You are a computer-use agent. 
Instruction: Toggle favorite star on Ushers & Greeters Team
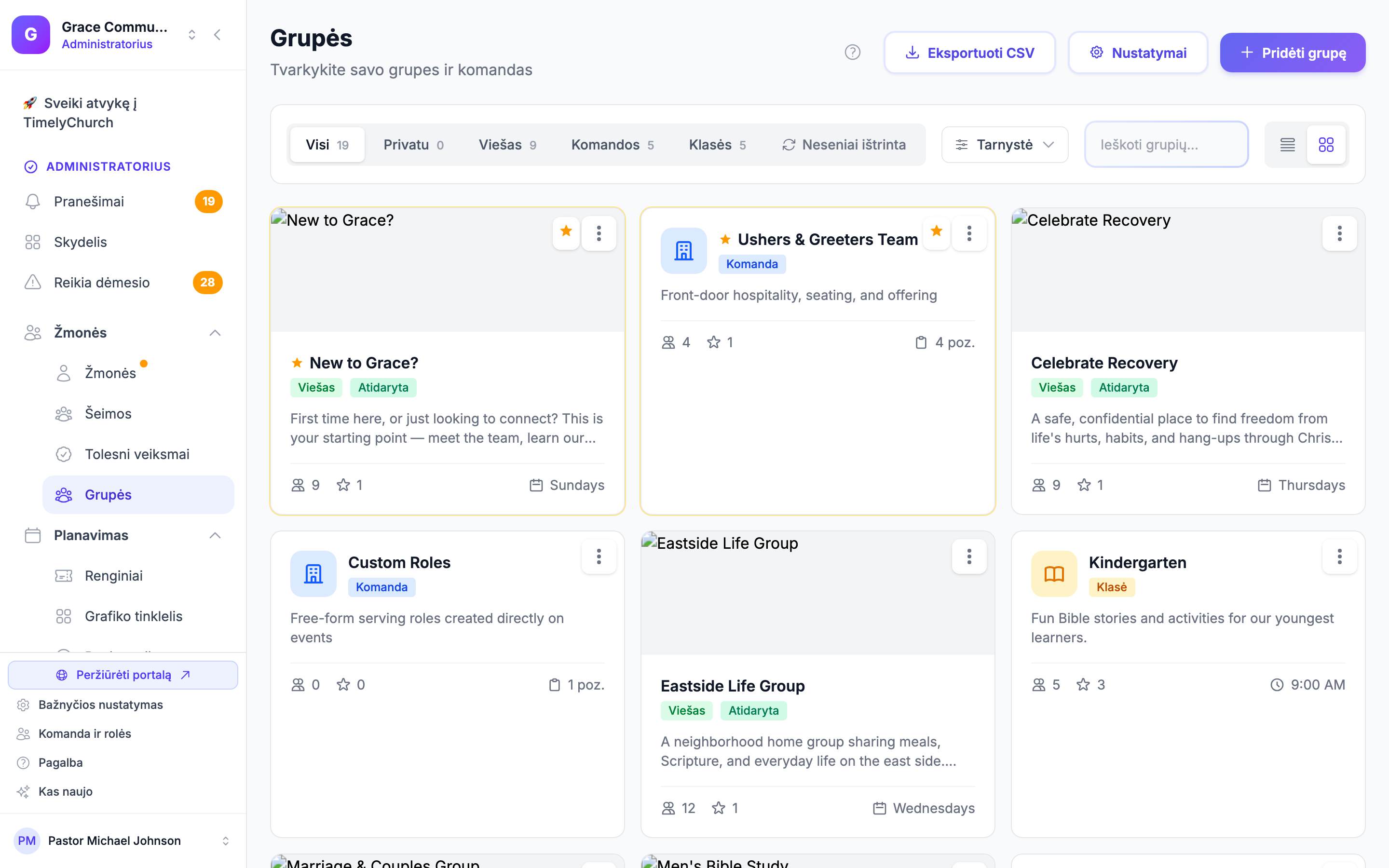coord(936,232)
